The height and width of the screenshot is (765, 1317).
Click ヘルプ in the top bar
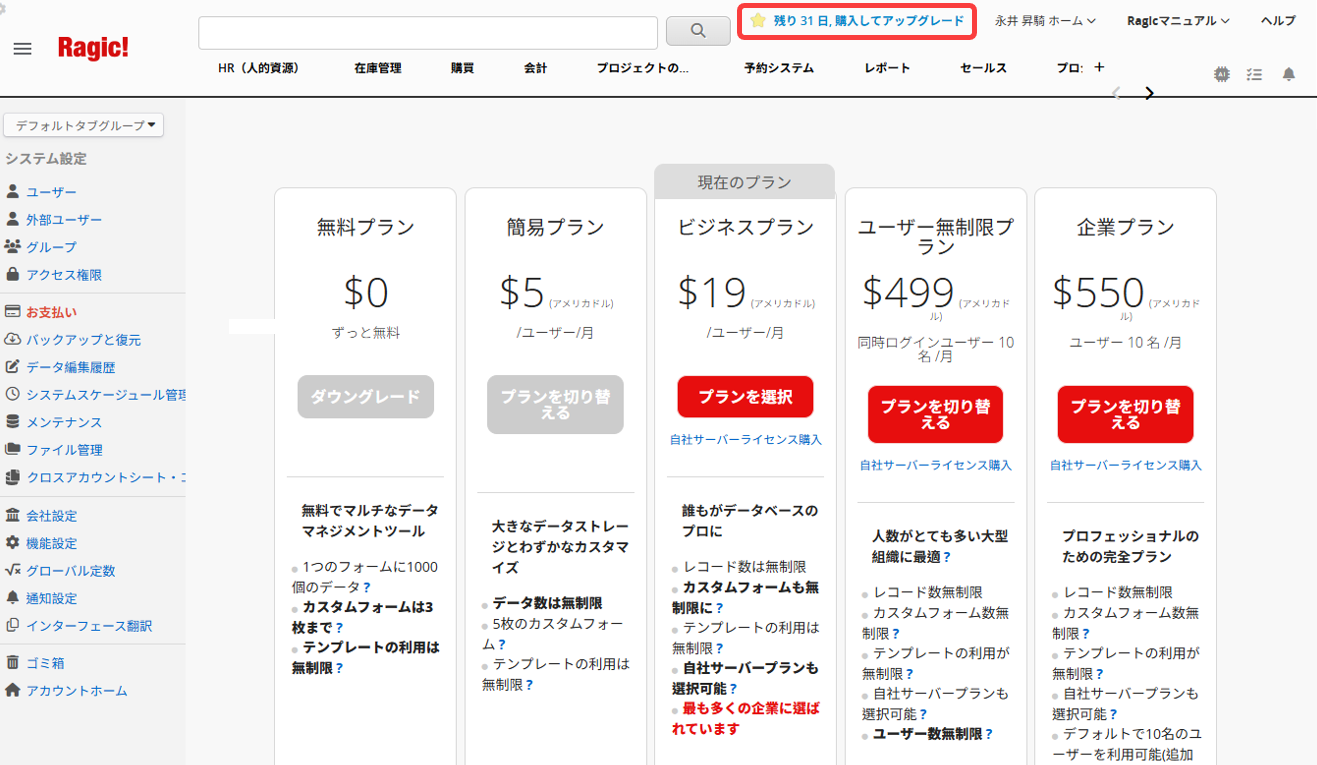point(1278,20)
